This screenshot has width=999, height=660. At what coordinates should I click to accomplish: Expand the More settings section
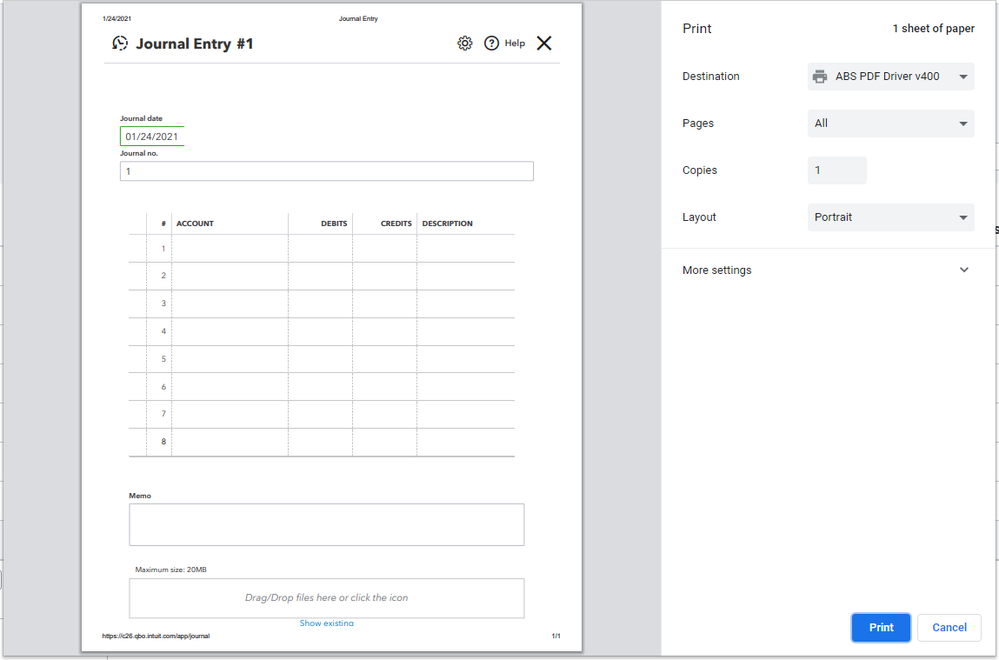click(826, 270)
